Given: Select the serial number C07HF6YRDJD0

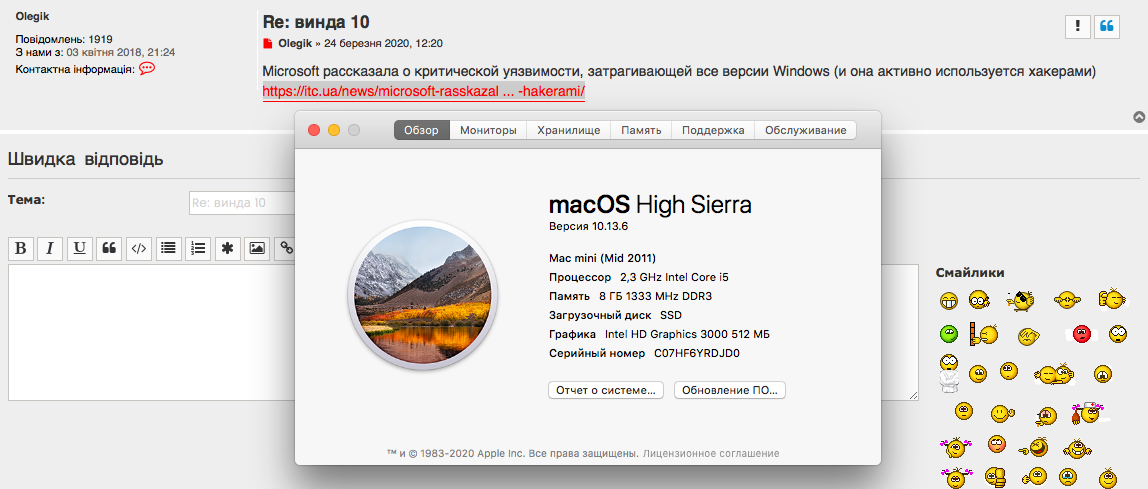Looking at the screenshot, I should 698,354.
